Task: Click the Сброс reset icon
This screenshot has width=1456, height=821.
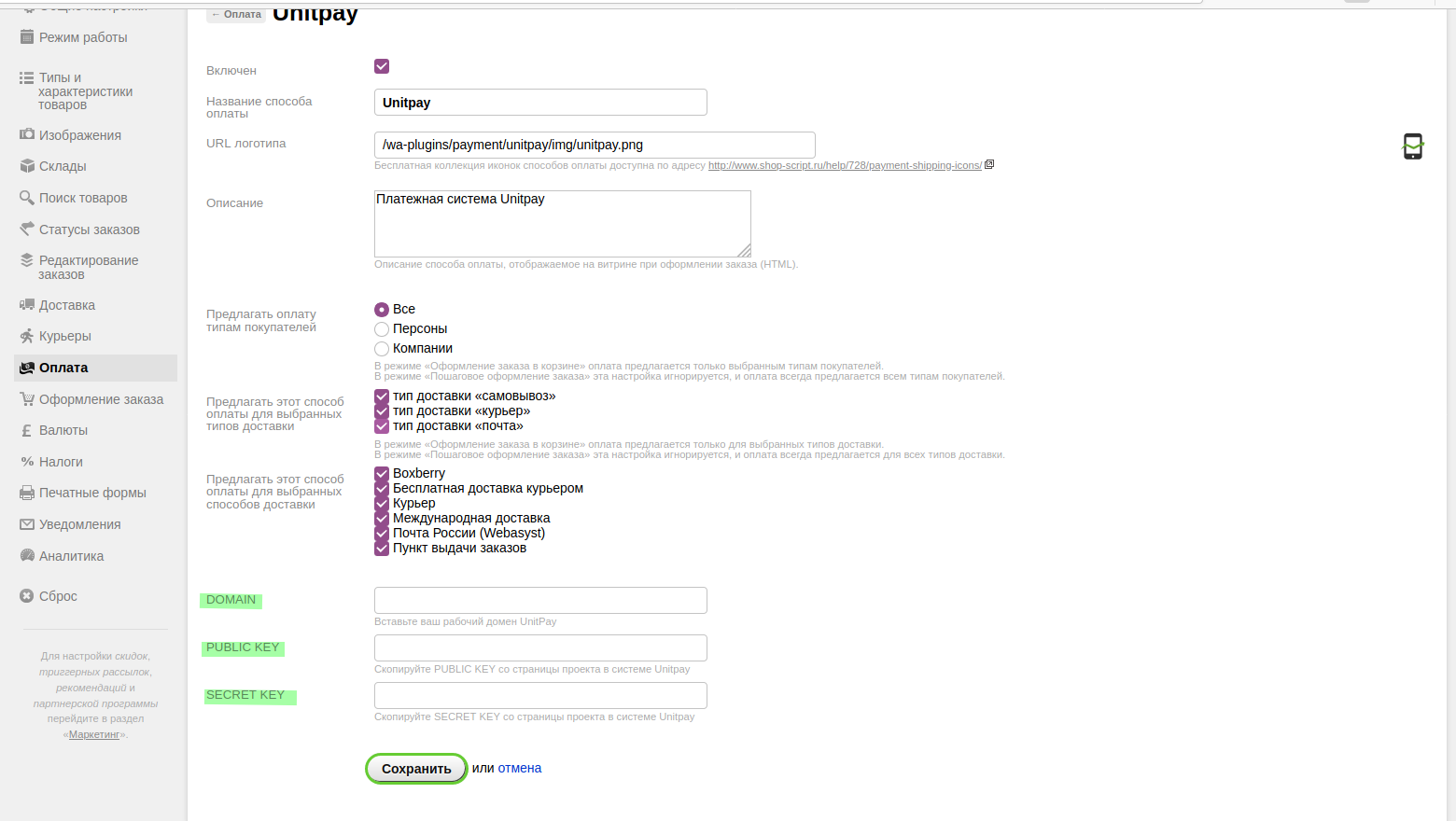Action: tap(27, 596)
